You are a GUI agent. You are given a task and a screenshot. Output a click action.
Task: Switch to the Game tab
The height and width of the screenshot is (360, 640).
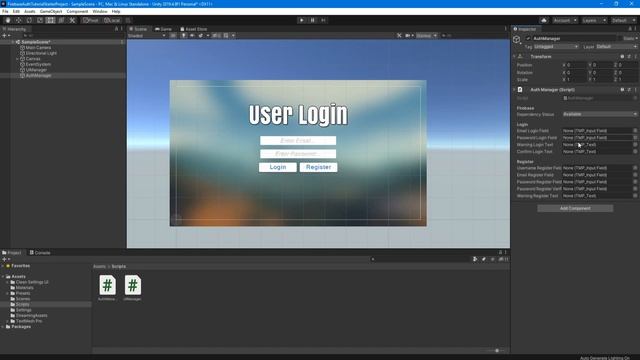tap(163, 29)
